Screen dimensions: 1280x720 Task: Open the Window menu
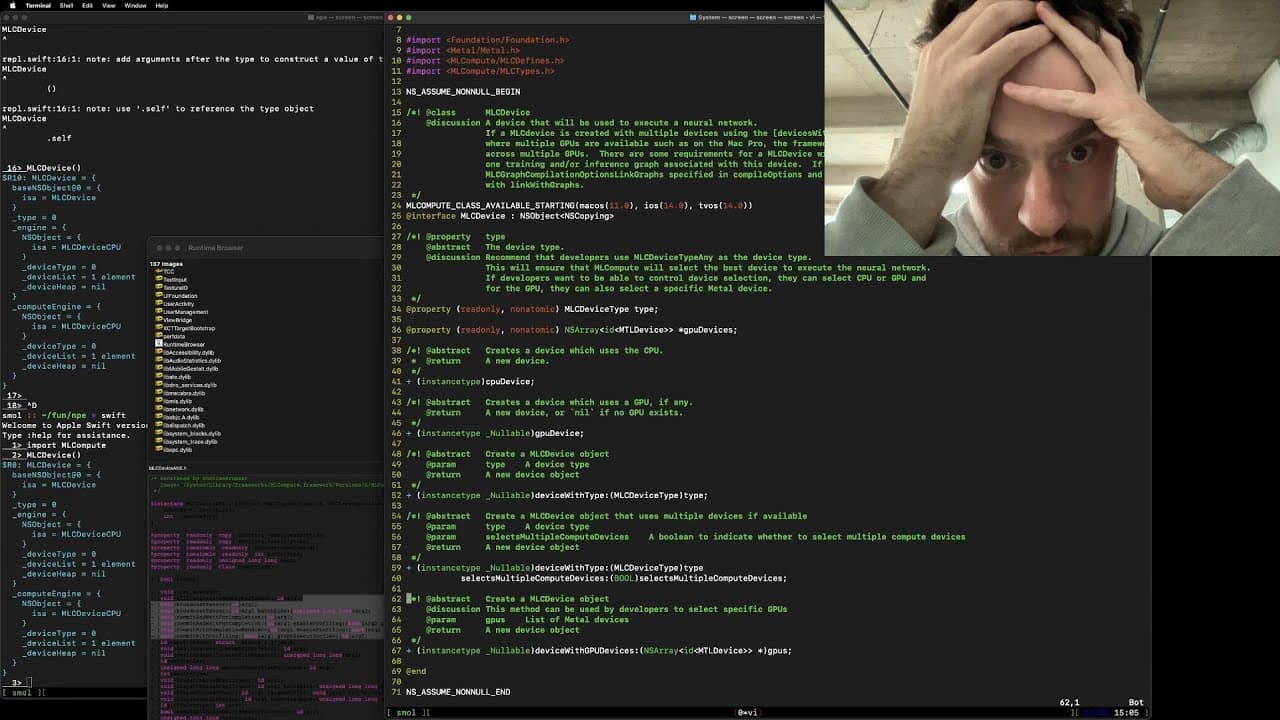pyautogui.click(x=135, y=5)
